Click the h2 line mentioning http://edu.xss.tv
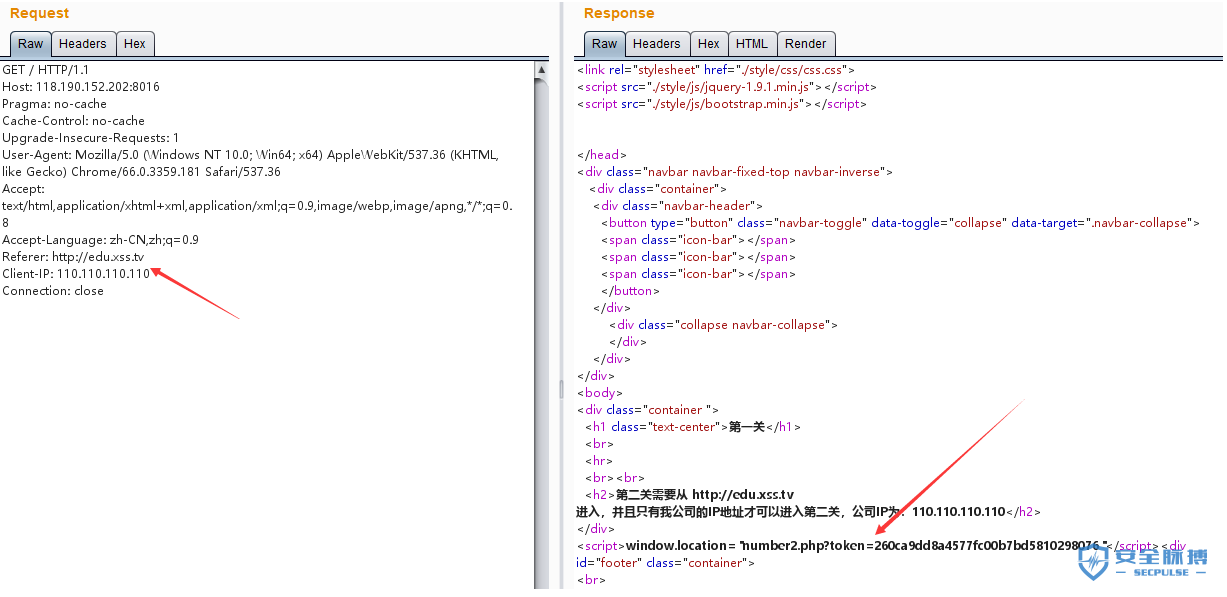Screen dimensions: 1227x597 tap(690, 495)
